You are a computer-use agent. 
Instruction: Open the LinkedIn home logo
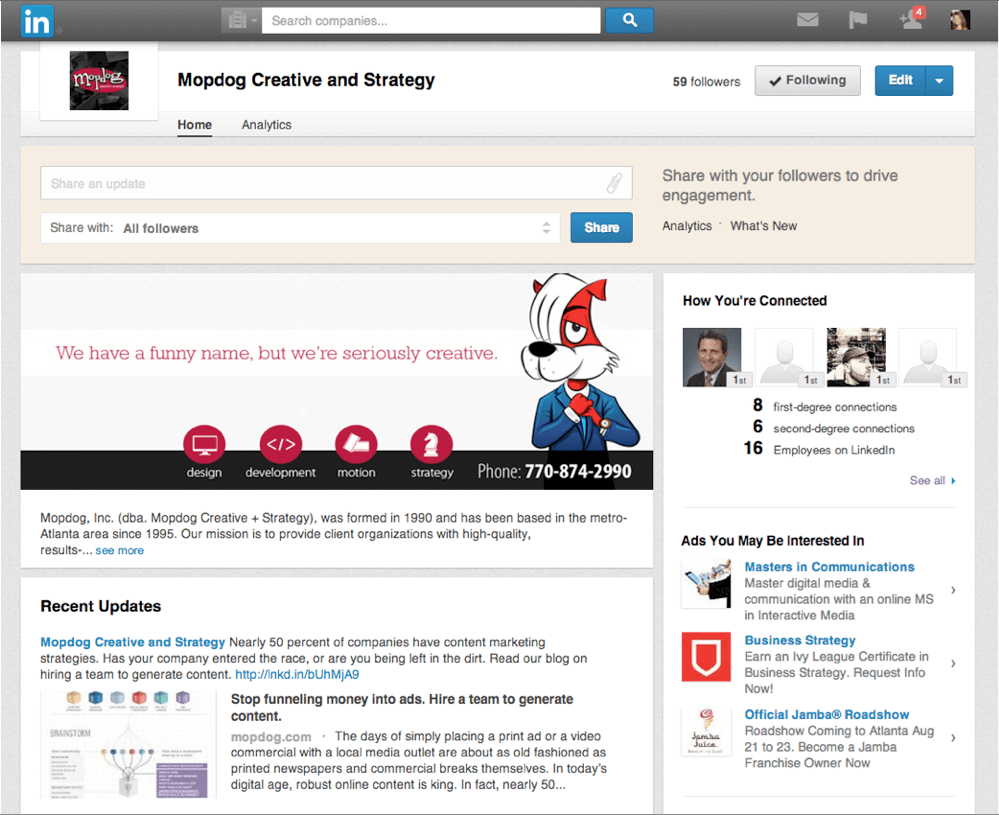(37, 21)
